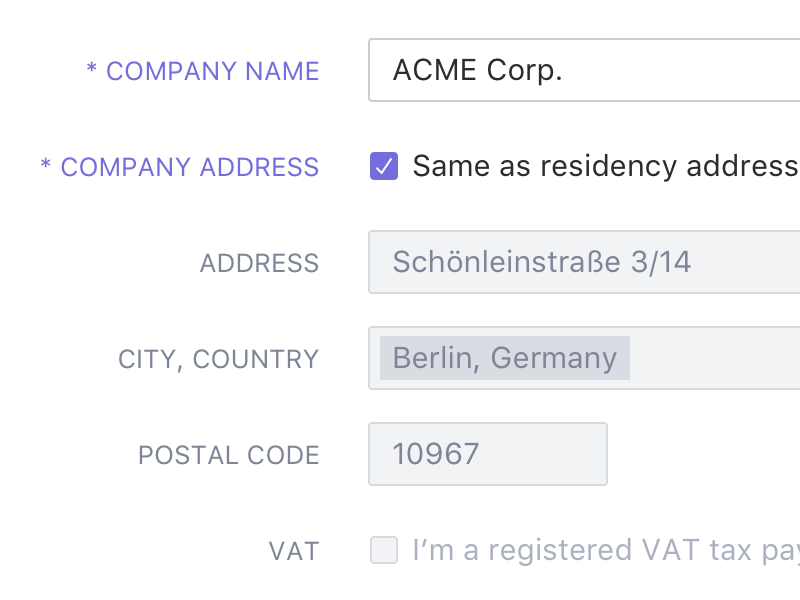
Task: Click empty area of City, Country field
Action: [715, 358]
